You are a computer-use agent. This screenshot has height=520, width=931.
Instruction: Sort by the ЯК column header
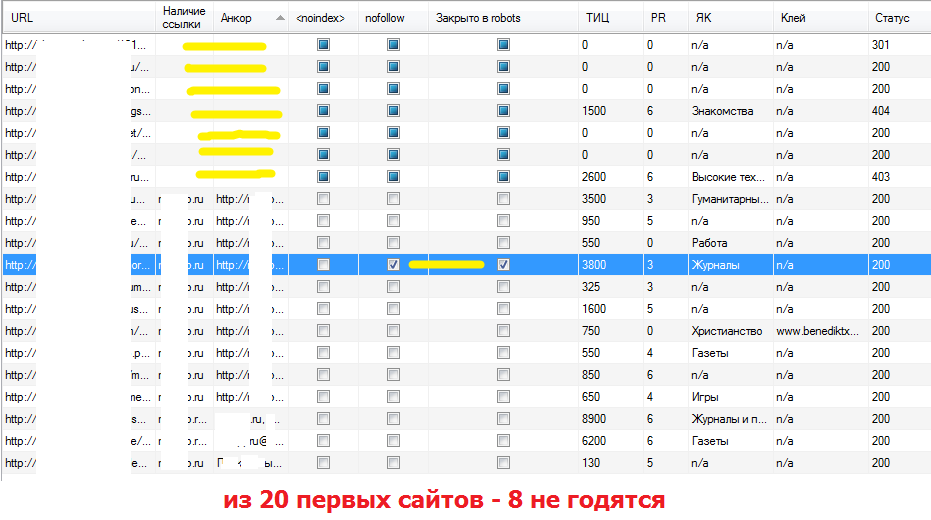coord(704,18)
